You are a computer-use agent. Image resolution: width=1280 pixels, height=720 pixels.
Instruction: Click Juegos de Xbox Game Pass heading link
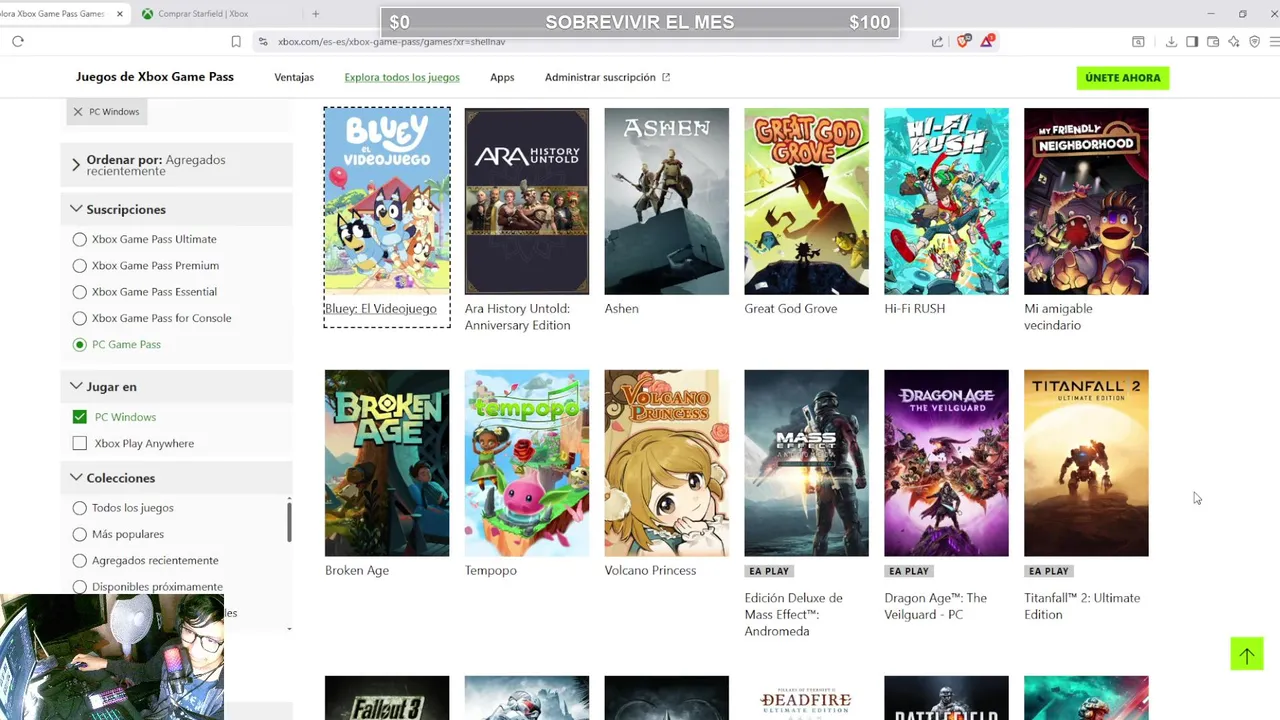tap(155, 77)
